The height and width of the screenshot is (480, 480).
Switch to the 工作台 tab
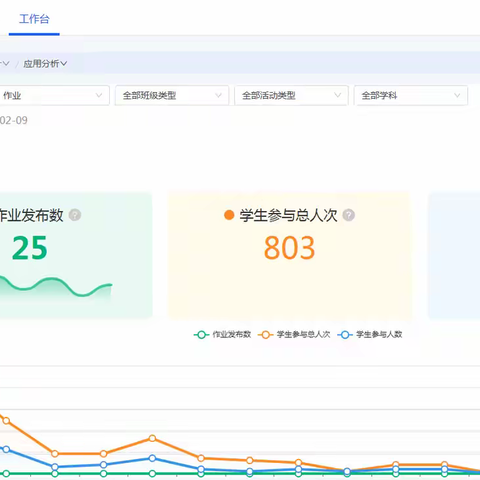click(34, 19)
